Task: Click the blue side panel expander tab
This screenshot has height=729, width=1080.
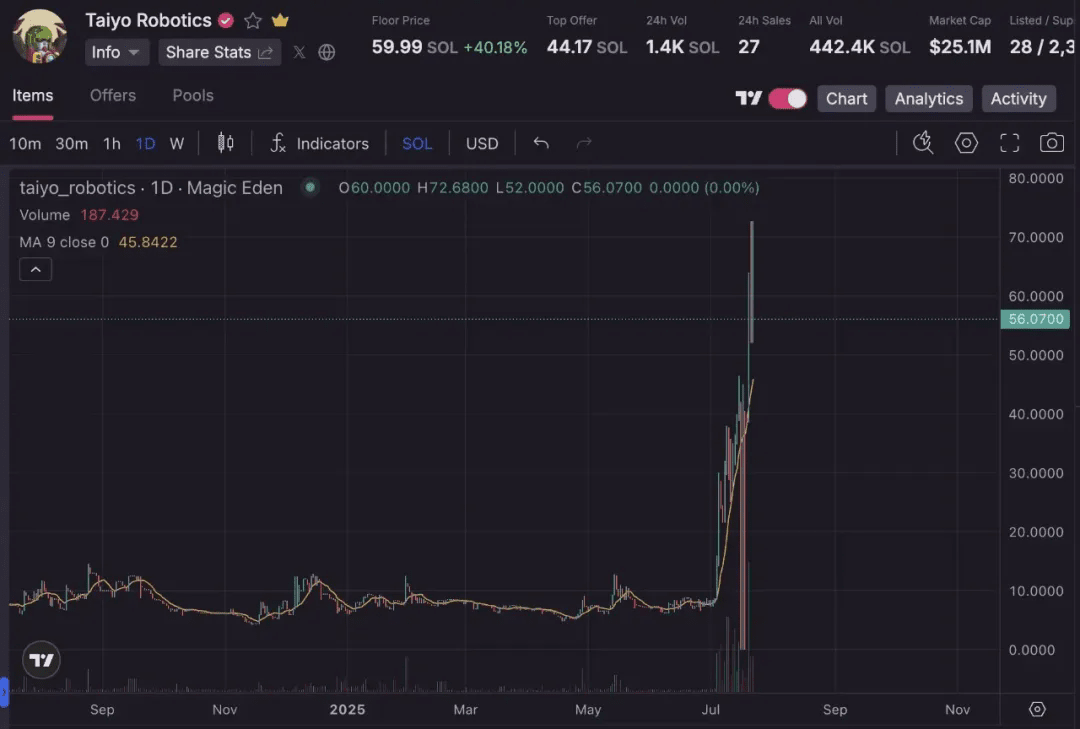Action: click(x=4, y=692)
